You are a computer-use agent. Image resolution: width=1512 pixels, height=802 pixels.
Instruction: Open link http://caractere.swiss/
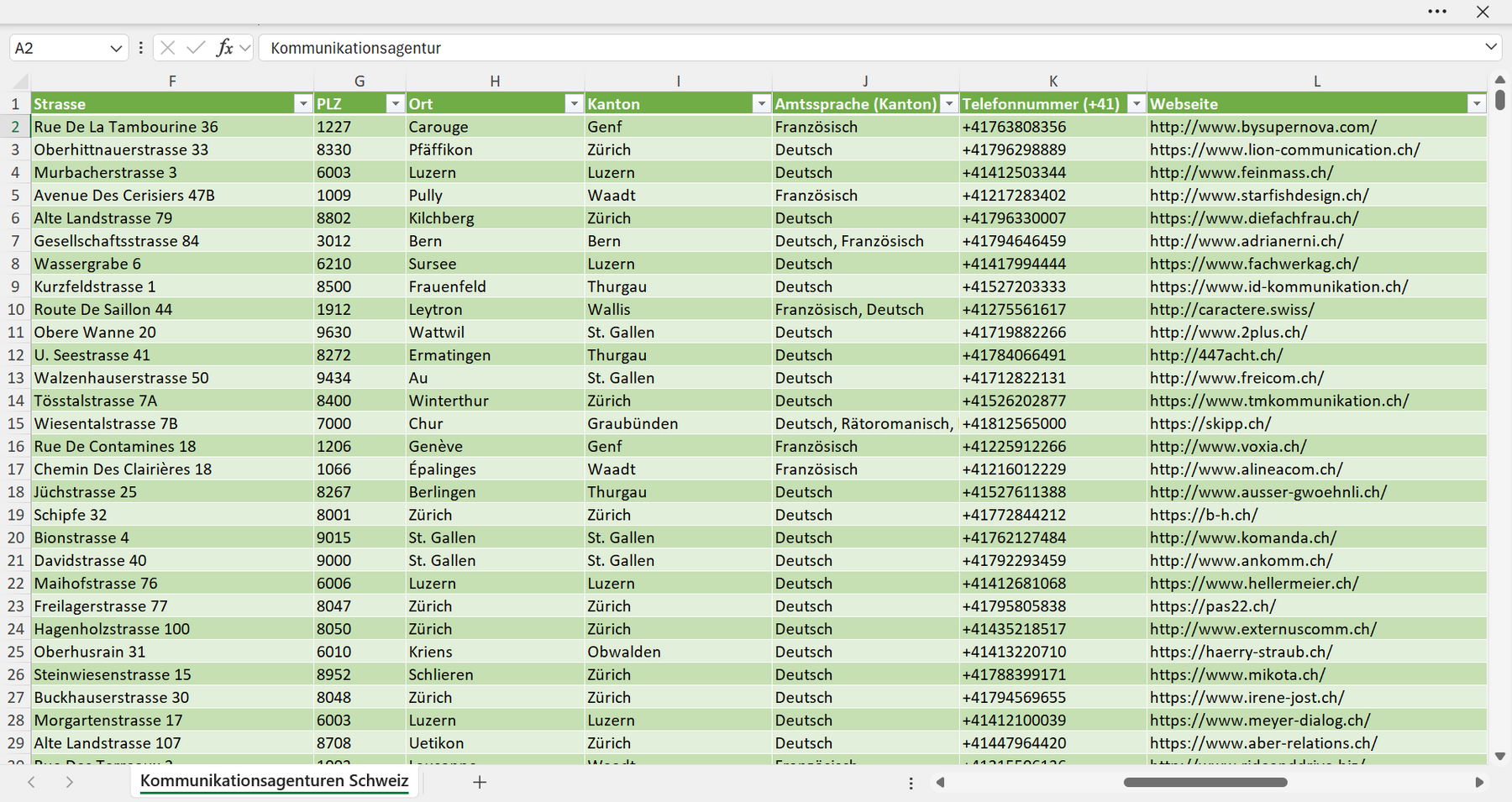1232,309
